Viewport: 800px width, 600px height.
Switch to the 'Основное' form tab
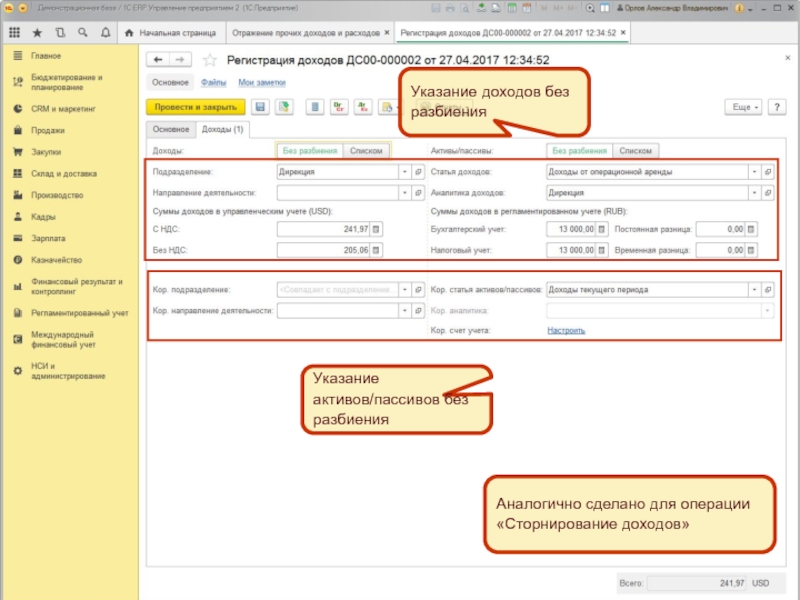tap(171, 129)
